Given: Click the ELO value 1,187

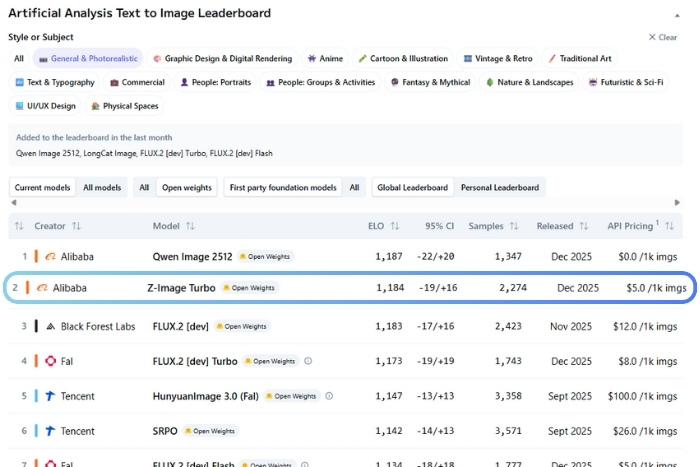Looking at the screenshot, I should click(389, 257).
